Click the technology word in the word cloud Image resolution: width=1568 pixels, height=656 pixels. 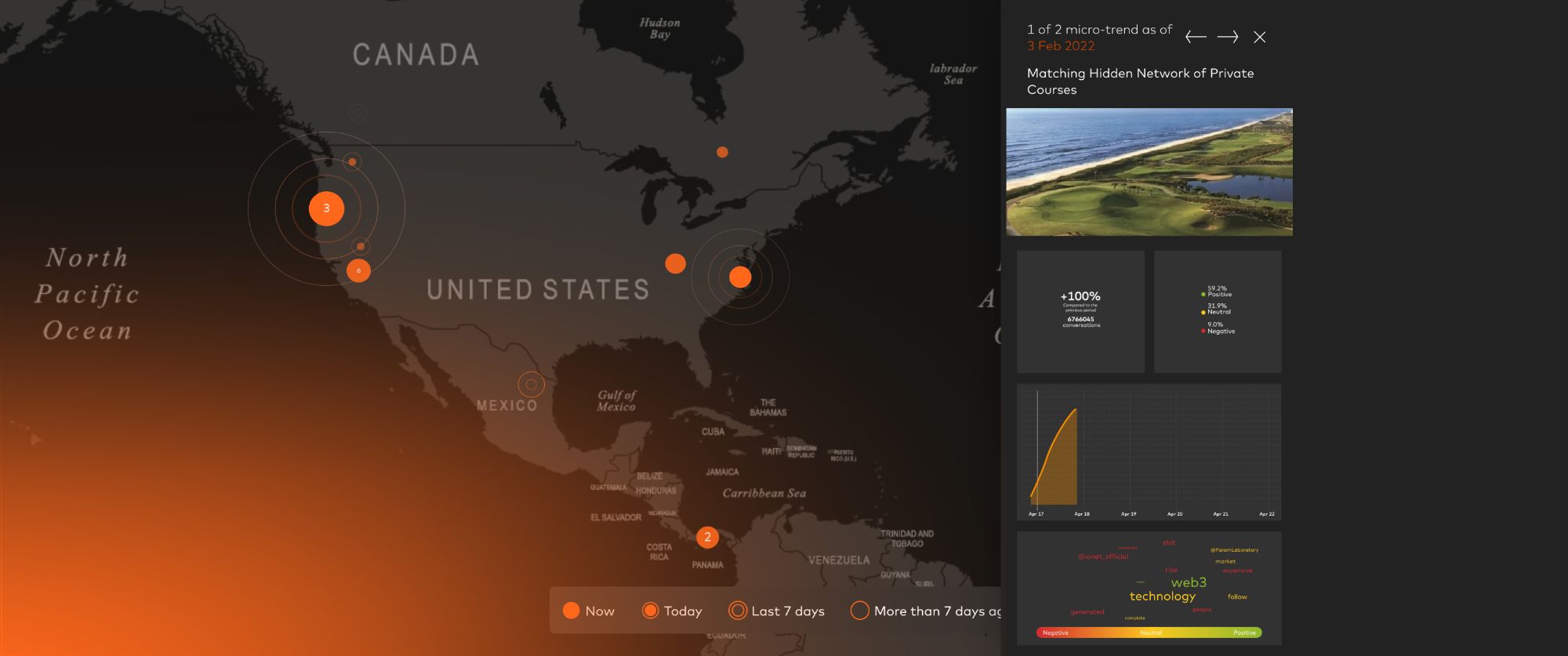click(1162, 596)
